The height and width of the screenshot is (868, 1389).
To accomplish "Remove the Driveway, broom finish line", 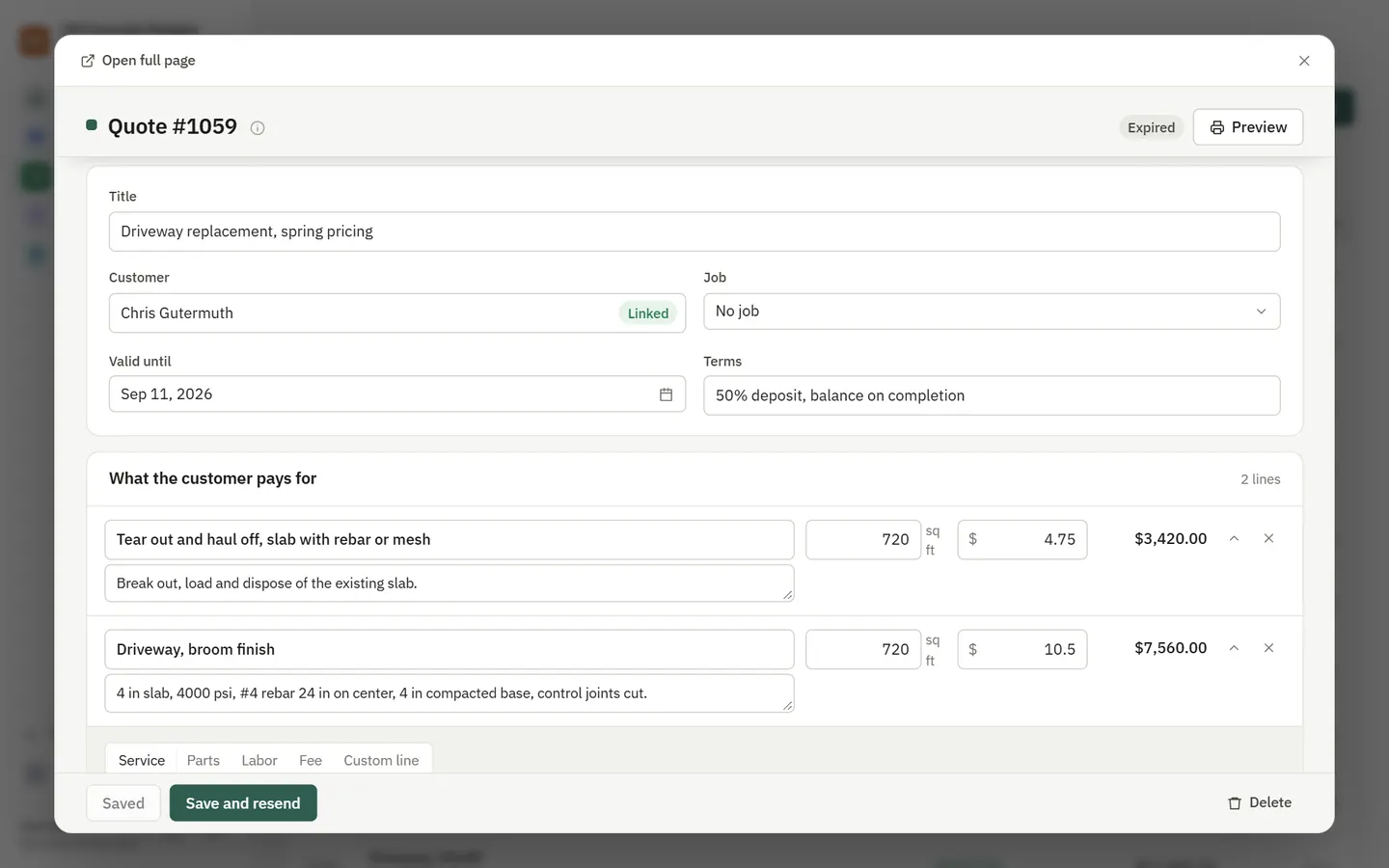I will pos(1268,648).
